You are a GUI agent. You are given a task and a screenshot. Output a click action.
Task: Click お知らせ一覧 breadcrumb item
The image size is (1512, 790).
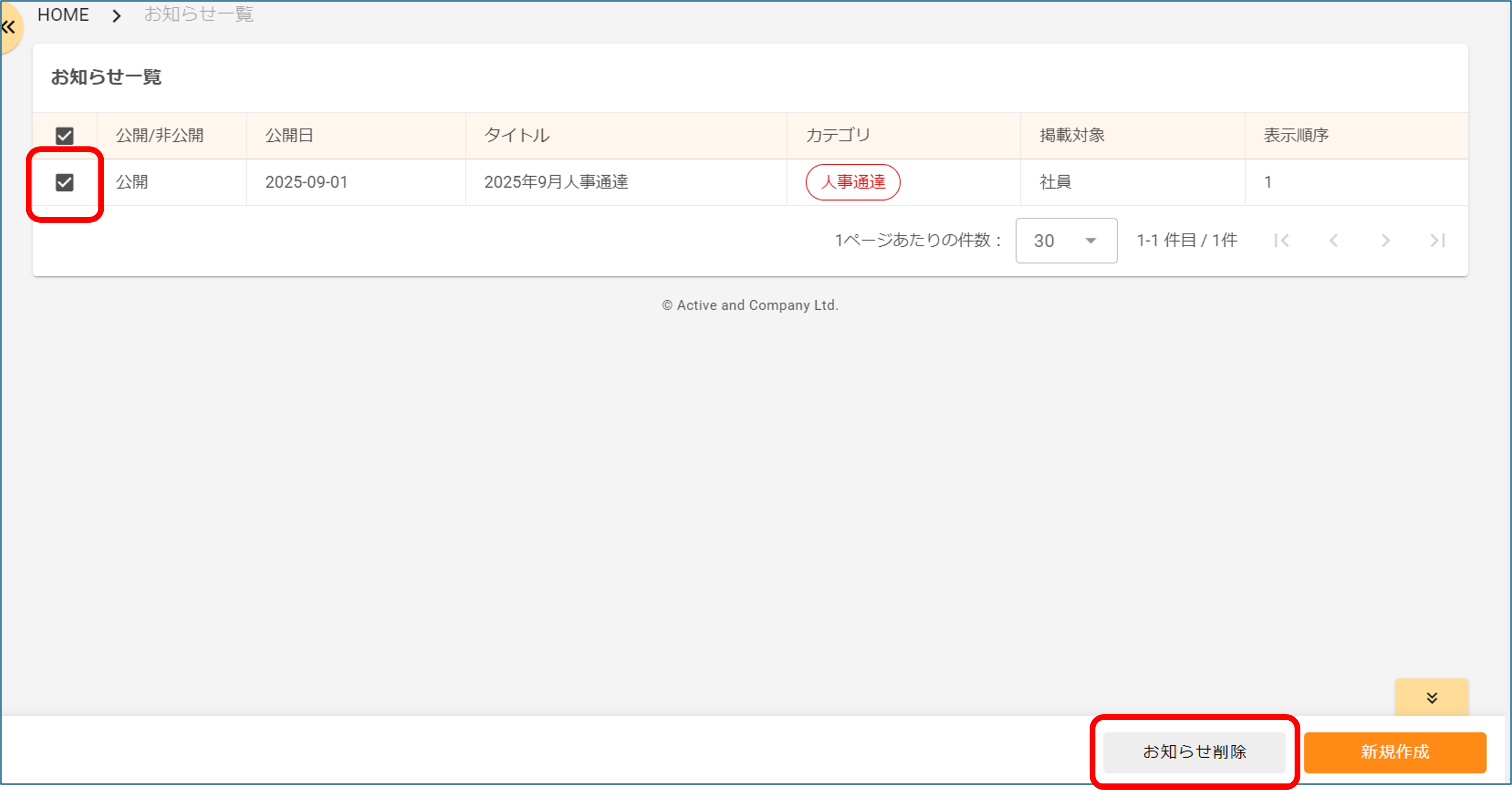(x=198, y=14)
